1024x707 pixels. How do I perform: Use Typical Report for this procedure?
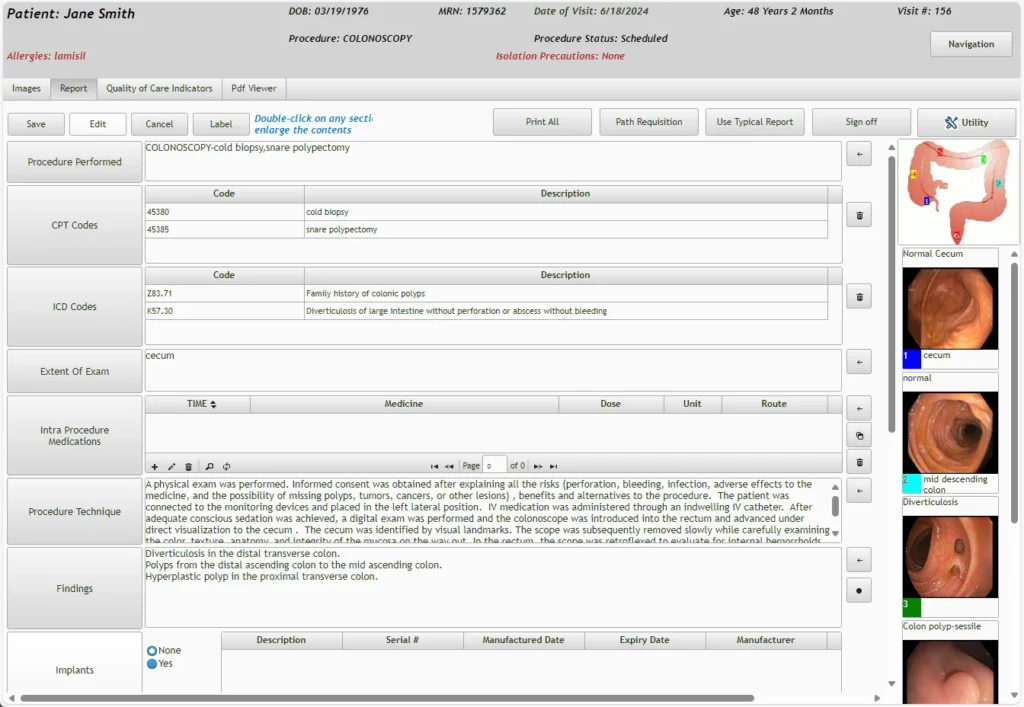click(755, 121)
